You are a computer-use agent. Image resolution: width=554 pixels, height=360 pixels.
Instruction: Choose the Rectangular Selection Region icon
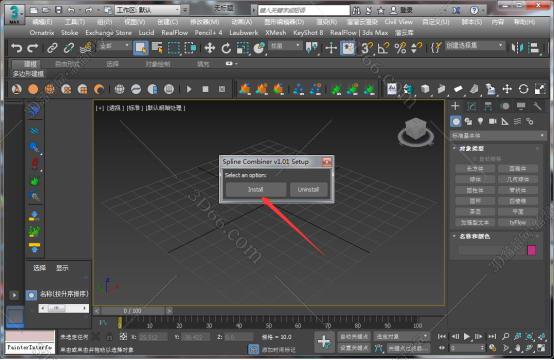tap(173, 48)
